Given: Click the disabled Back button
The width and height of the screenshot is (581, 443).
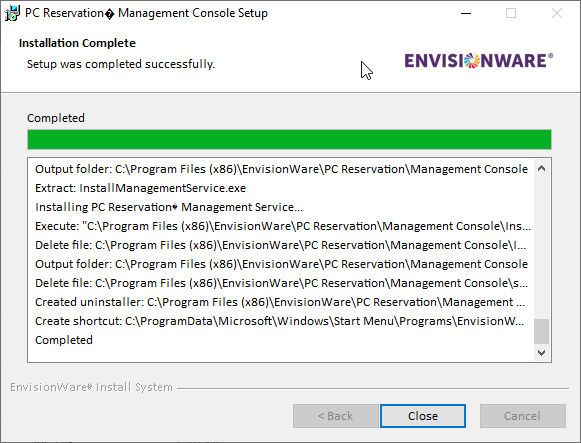Looking at the screenshot, I should pyautogui.click(x=336, y=416).
